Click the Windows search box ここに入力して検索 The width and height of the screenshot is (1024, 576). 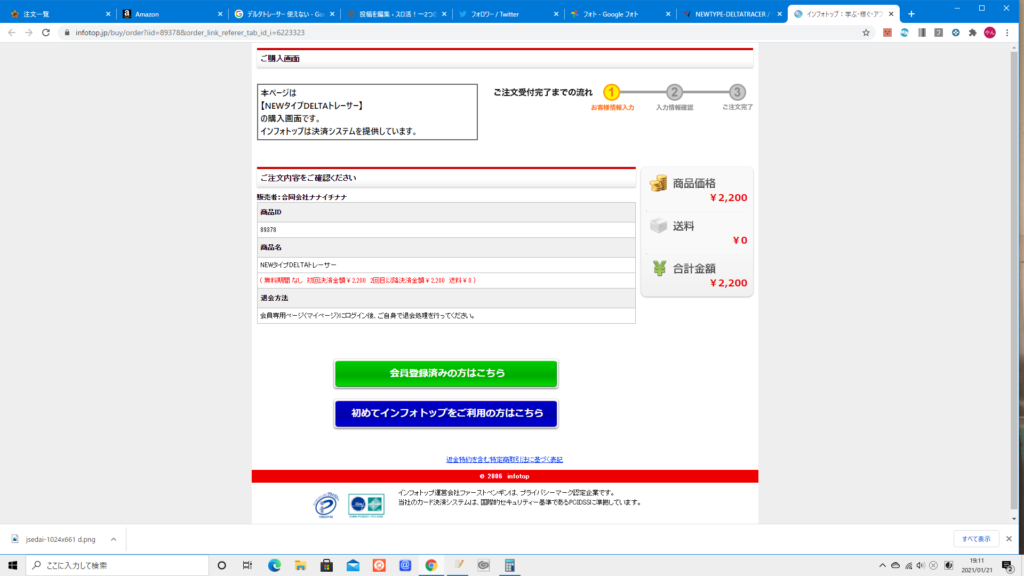(x=118, y=566)
